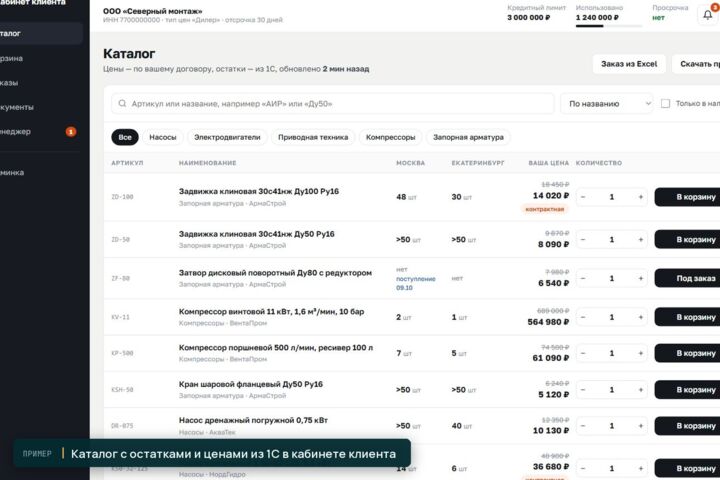
Task: Decrease quantity for Насос дренажный row
Action: 583,426
